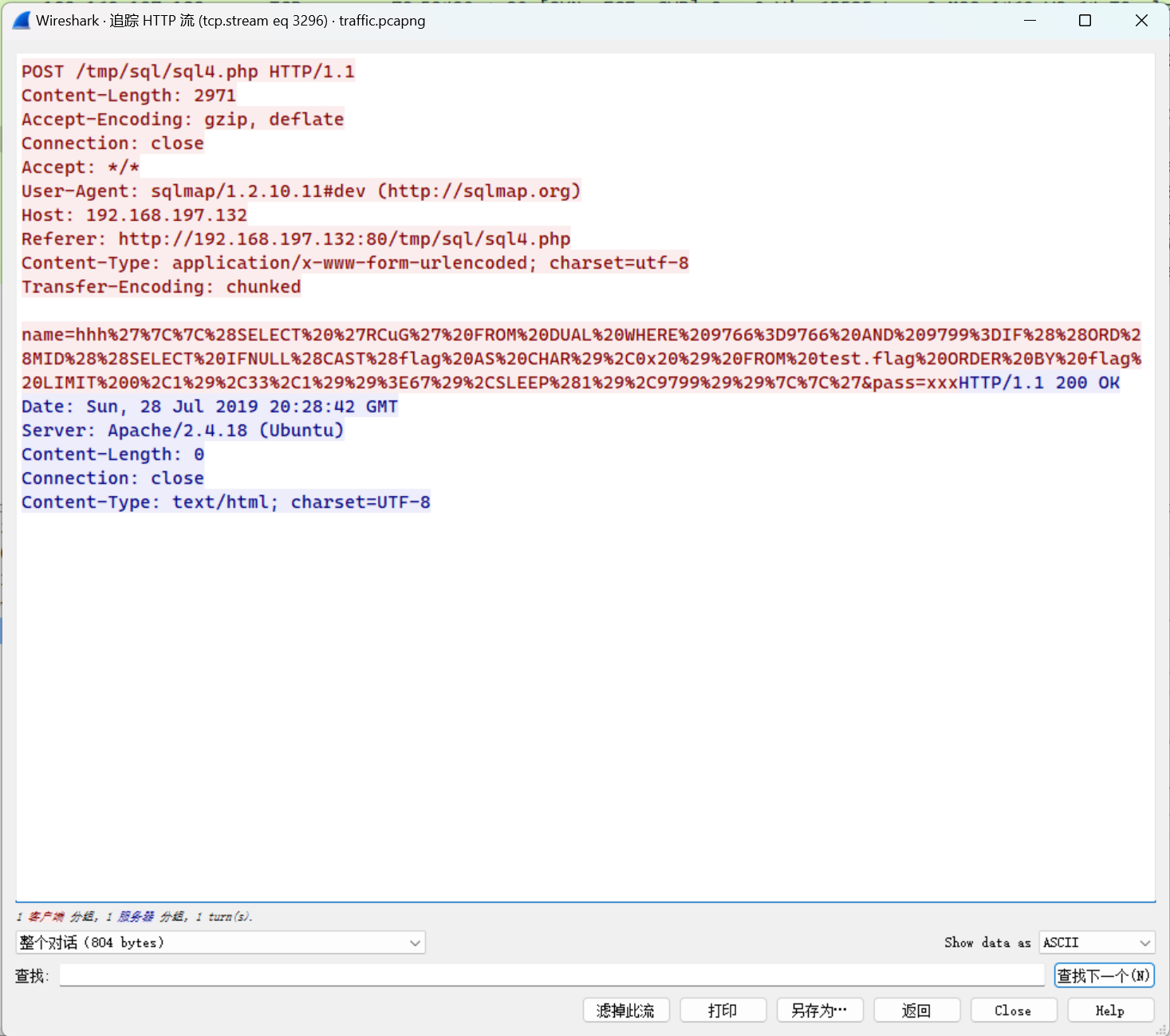Open the Show data as ASCII dropdown
Viewport: 1170px width, 1036px height.
click(x=1097, y=943)
